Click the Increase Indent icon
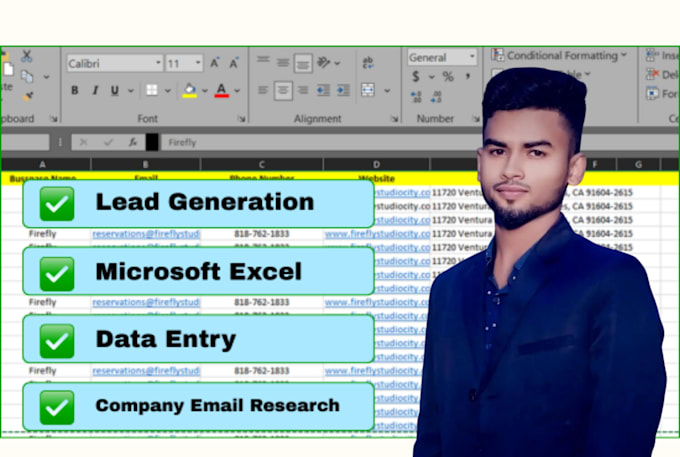Image resolution: width=680 pixels, height=457 pixels. coord(343,90)
